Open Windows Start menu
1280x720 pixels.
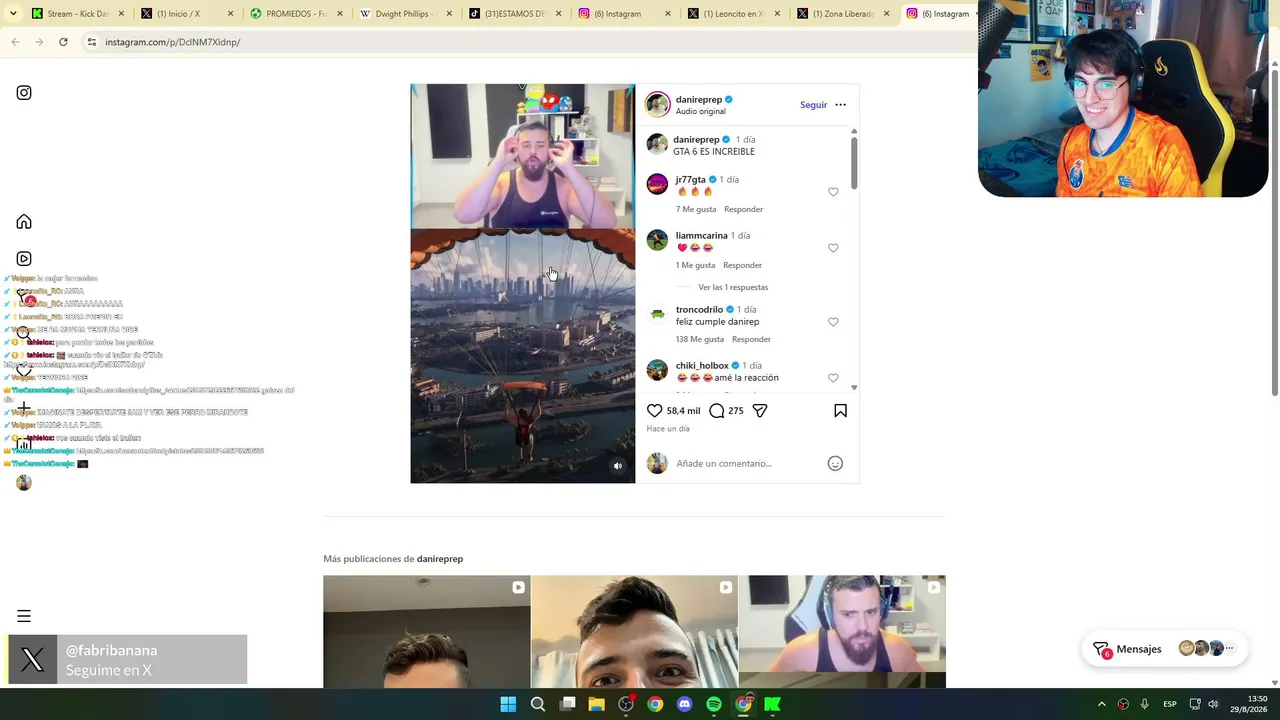coord(508,704)
